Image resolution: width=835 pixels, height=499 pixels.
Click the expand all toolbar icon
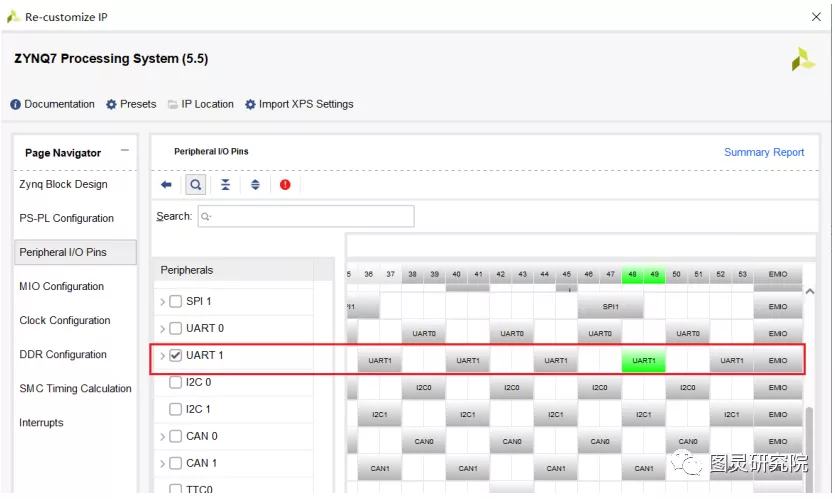pyautogui.click(x=256, y=185)
